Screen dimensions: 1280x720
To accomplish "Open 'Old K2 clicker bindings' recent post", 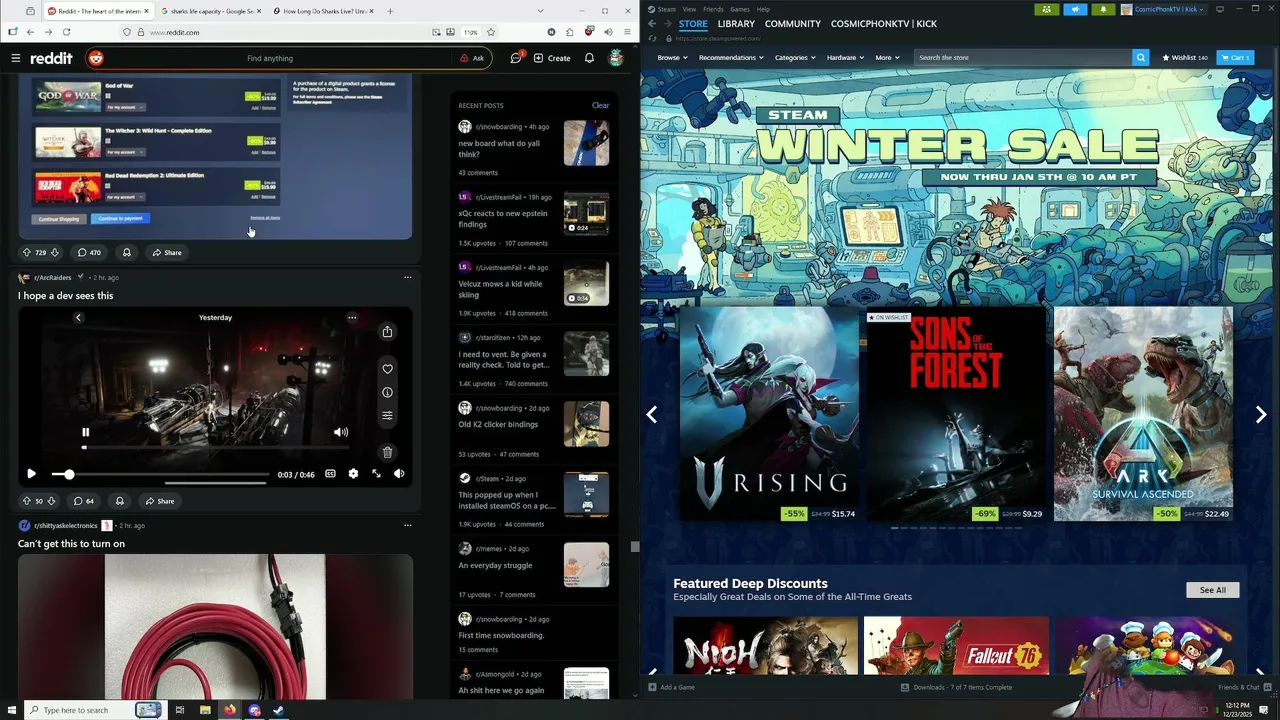I will coord(498,424).
